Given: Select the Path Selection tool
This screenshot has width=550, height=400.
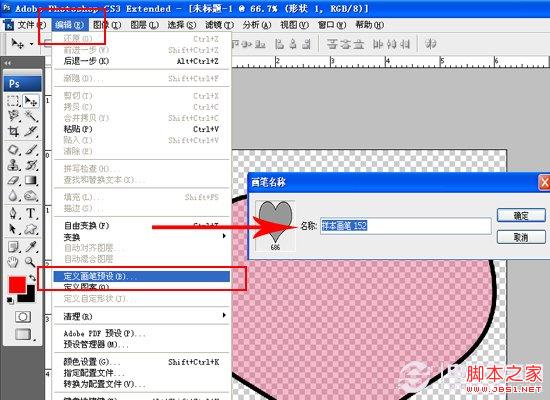Looking at the screenshot, I should pos(13,229).
